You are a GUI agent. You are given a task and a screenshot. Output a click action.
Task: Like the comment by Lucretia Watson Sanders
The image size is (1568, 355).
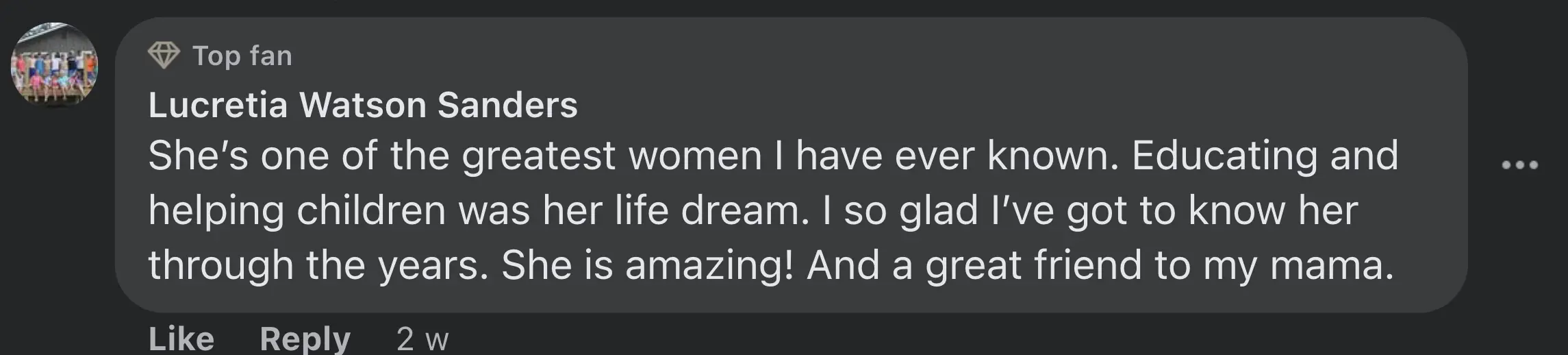(181, 339)
